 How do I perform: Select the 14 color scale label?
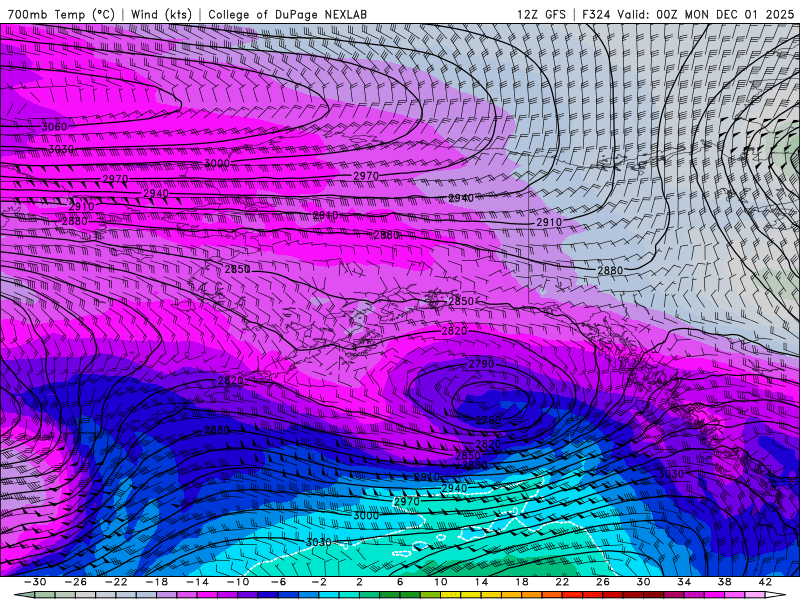click(481, 582)
